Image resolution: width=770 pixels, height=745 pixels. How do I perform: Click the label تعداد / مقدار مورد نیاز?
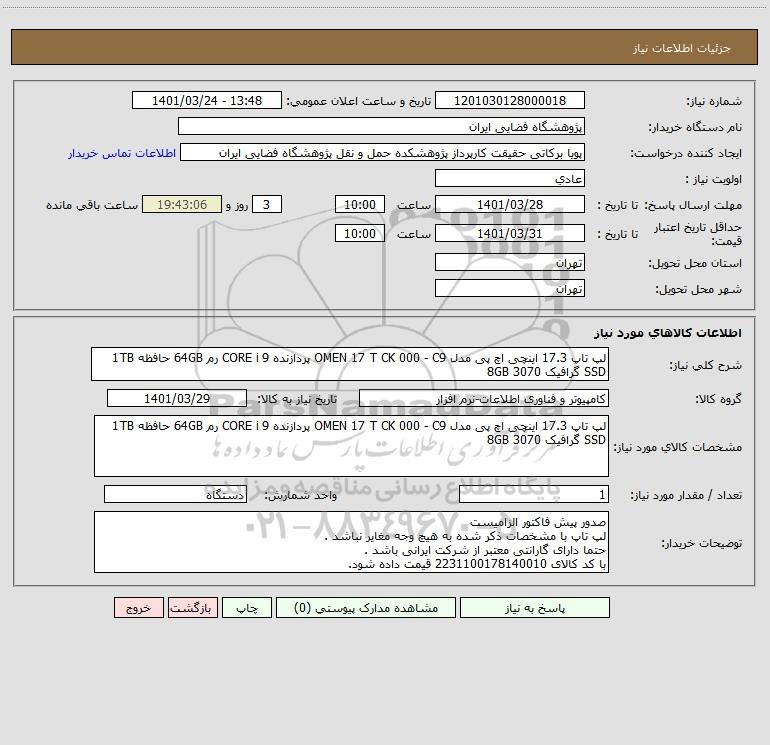(686, 496)
